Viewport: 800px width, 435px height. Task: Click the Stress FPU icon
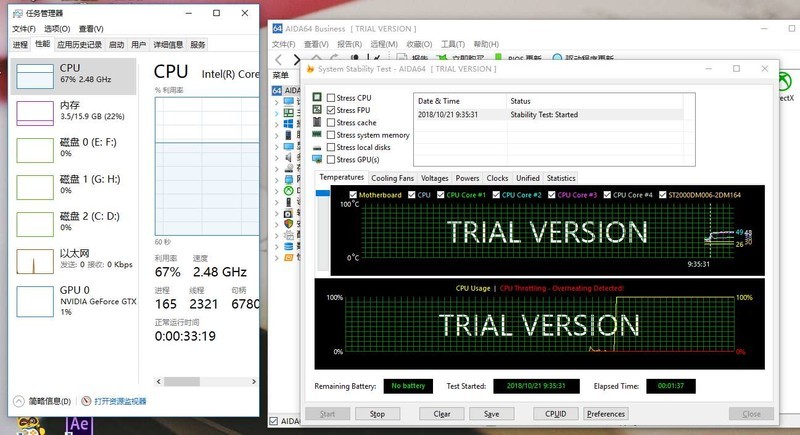click(317, 110)
